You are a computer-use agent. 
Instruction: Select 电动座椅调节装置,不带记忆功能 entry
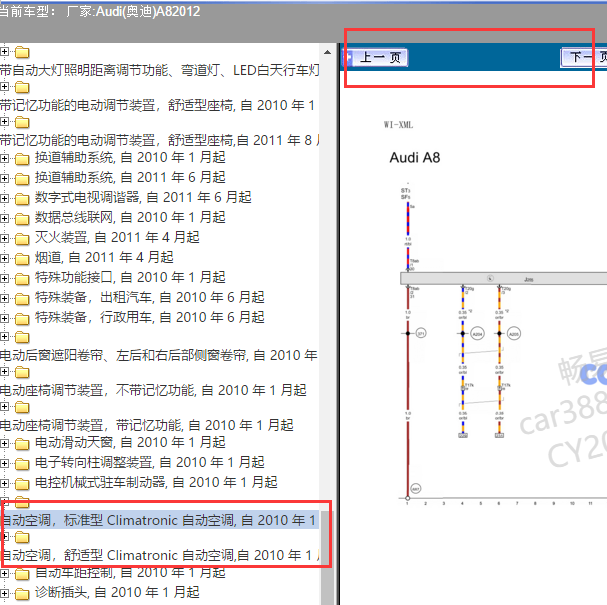tap(153, 391)
